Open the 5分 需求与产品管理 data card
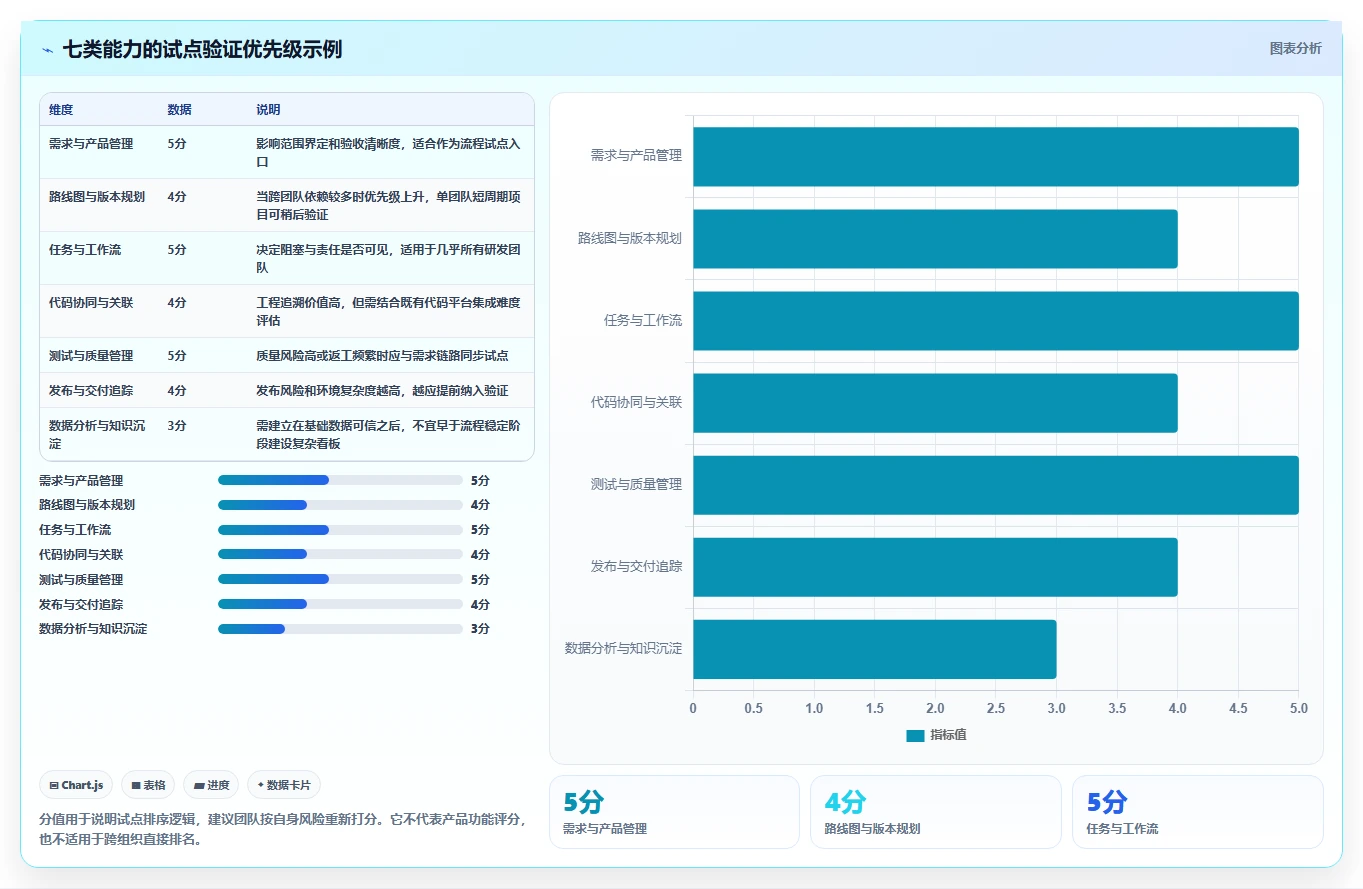1363x889 pixels. coord(674,812)
